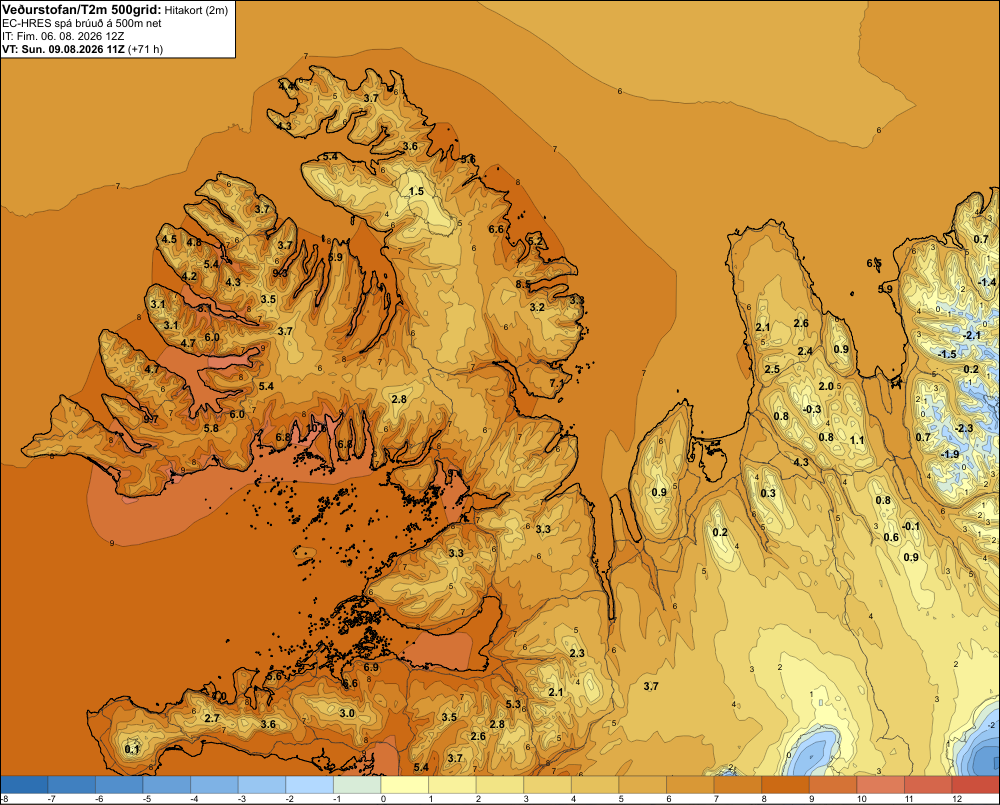Click the '-0.1' temperature label

(911, 526)
